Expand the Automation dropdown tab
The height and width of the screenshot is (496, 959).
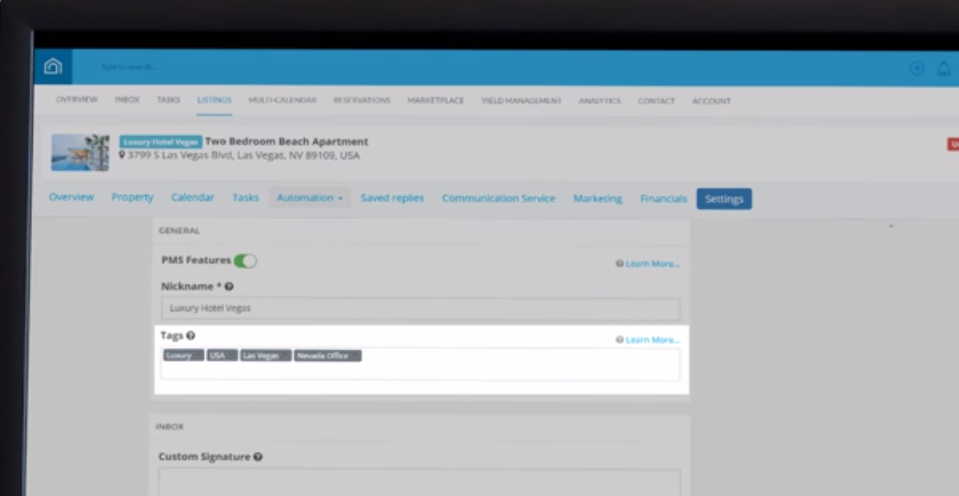tap(309, 198)
